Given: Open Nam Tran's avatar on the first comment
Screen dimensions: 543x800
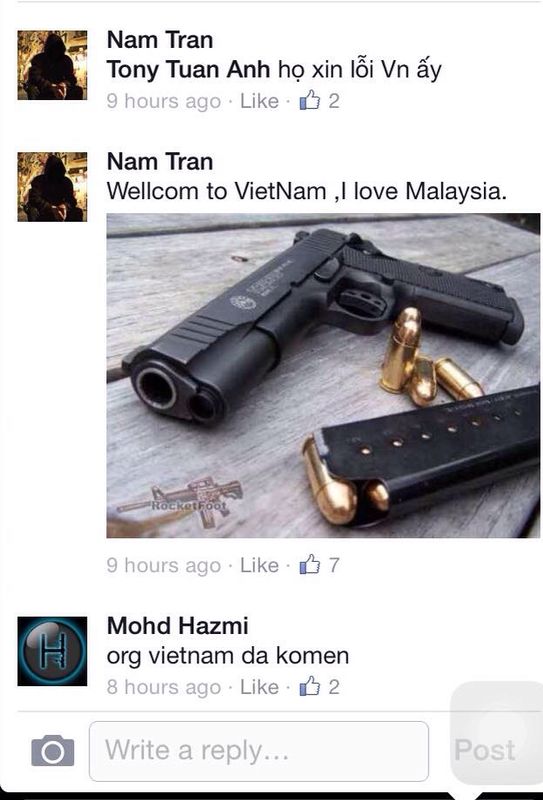Looking at the screenshot, I should point(52,65).
